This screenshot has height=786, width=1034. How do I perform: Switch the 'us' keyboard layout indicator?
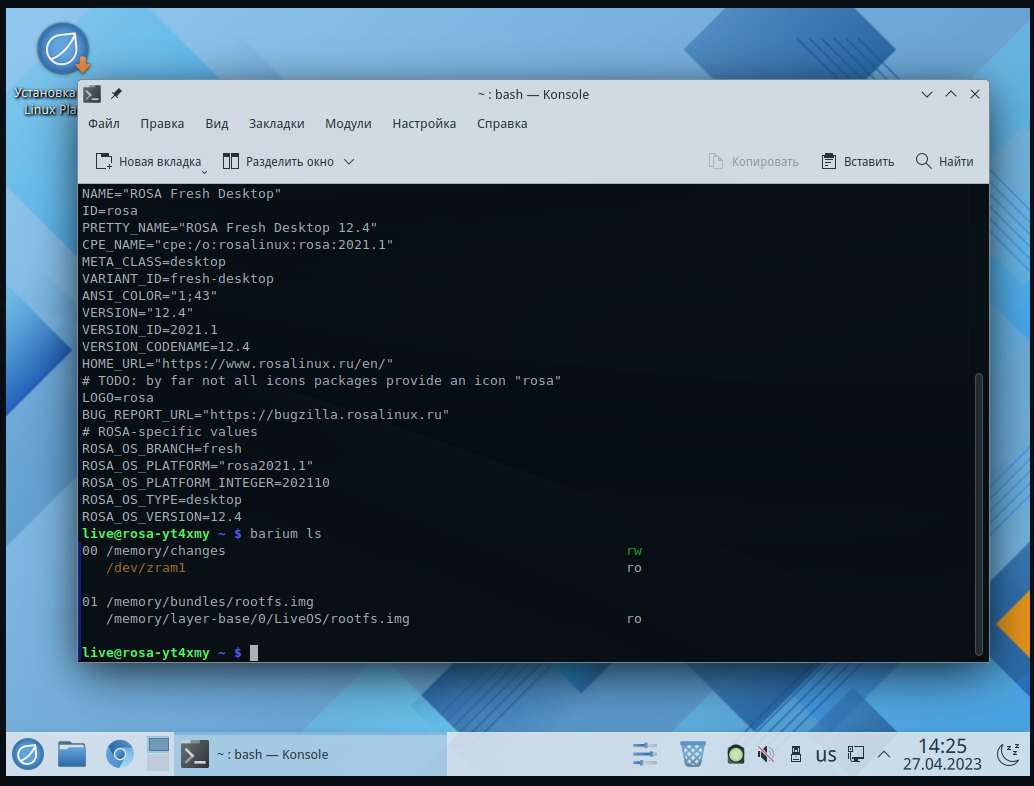tap(825, 754)
